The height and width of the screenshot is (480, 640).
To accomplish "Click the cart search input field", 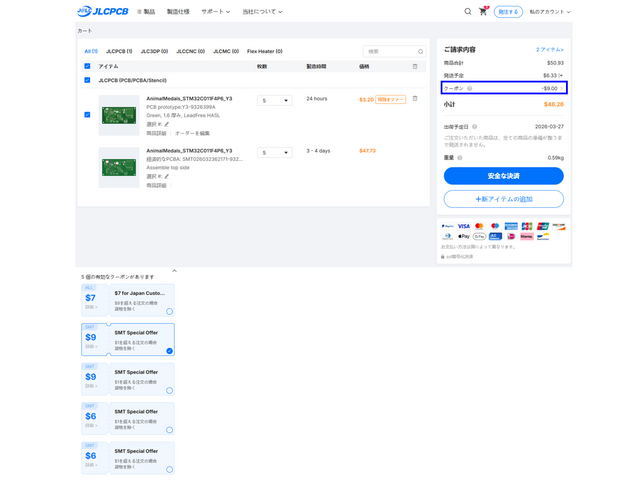I will pos(394,51).
